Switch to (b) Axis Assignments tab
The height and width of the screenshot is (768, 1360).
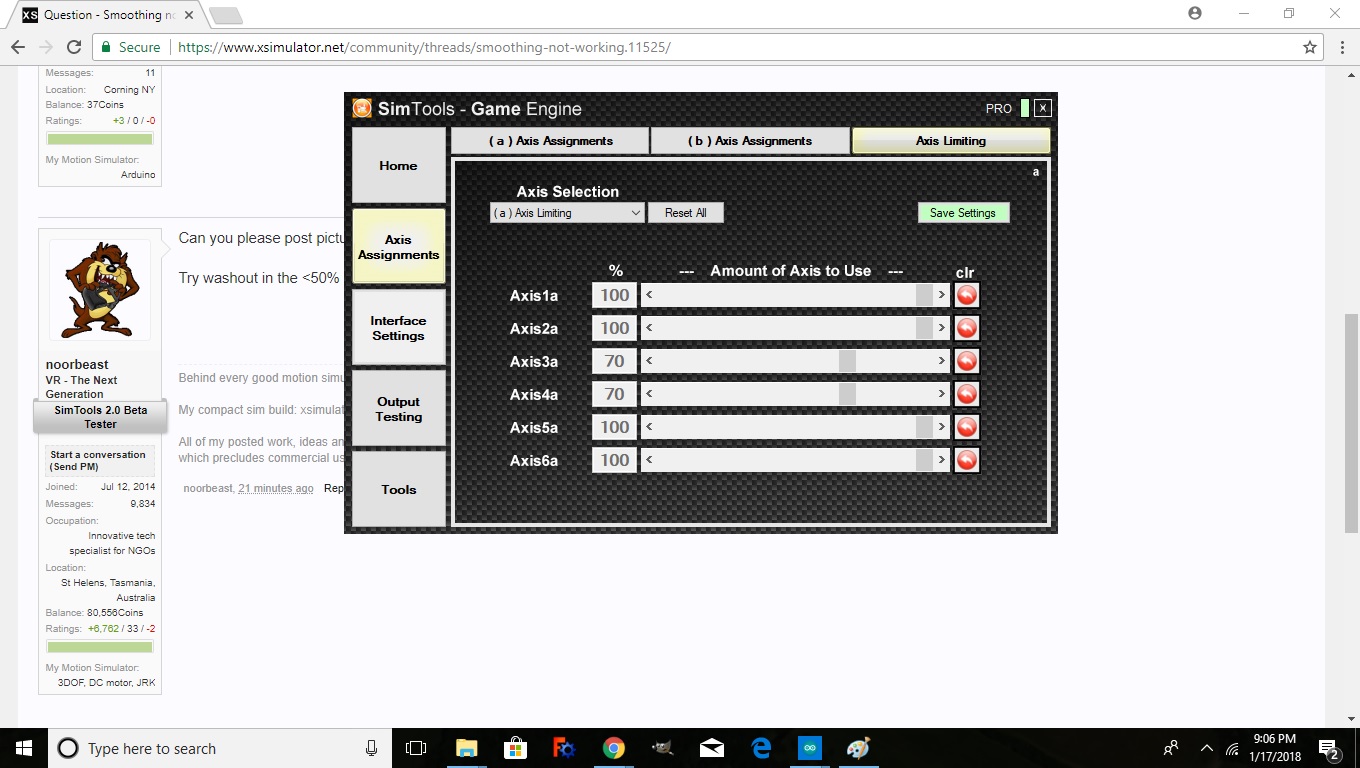[x=750, y=141]
